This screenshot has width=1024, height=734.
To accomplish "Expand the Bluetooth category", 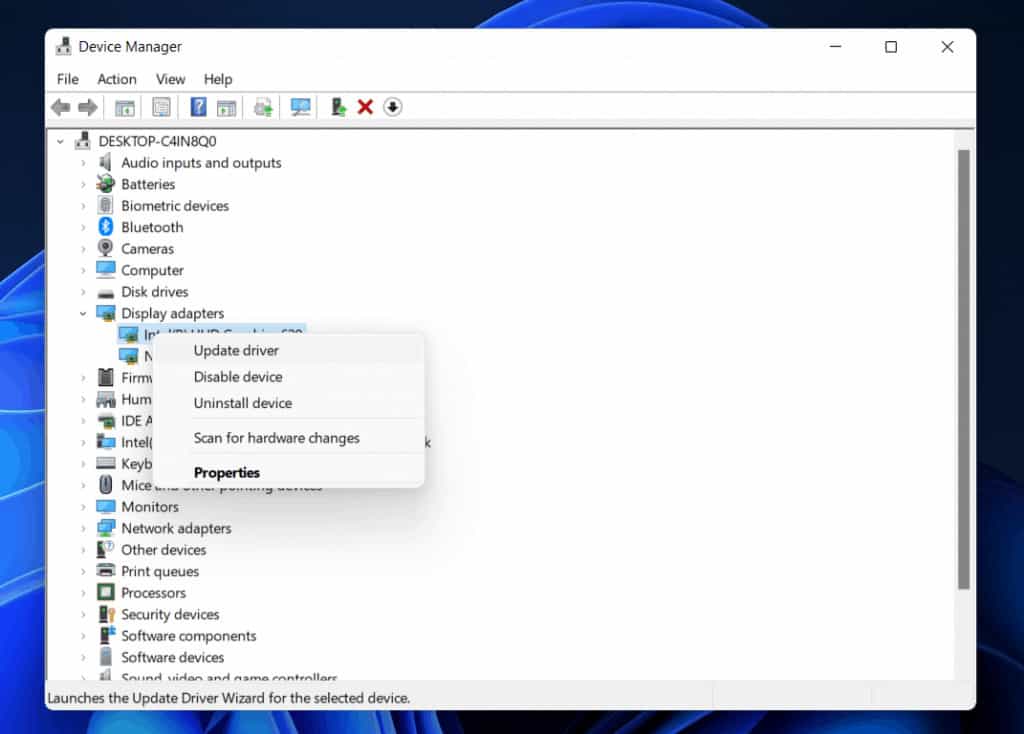I will pos(84,227).
